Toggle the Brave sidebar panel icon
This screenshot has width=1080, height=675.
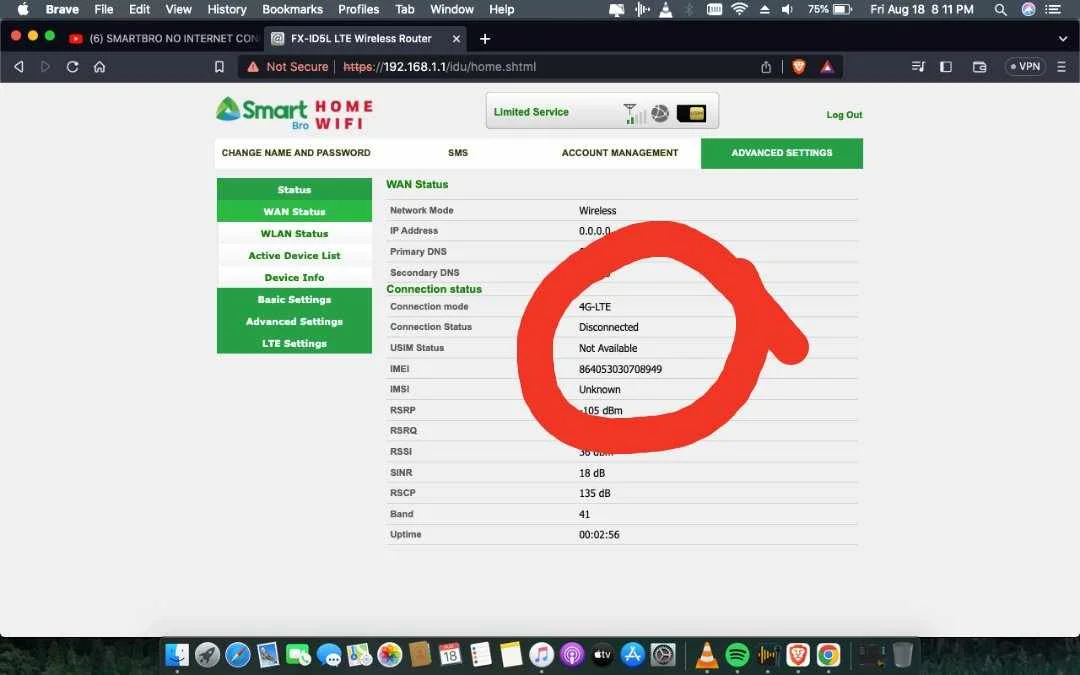946,67
